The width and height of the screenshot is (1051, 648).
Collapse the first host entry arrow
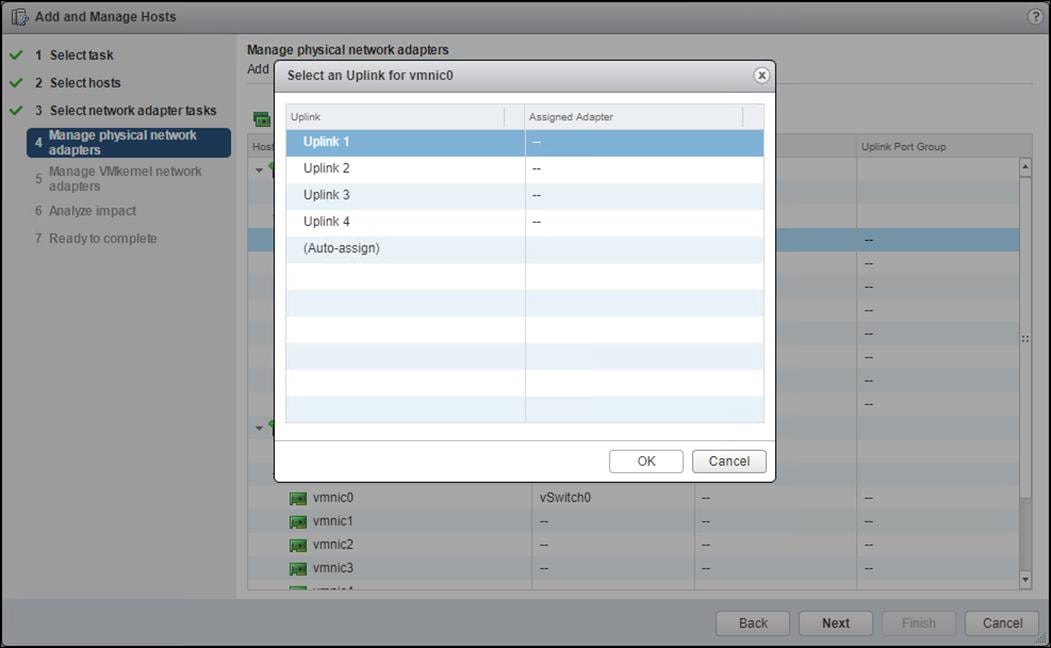click(260, 170)
